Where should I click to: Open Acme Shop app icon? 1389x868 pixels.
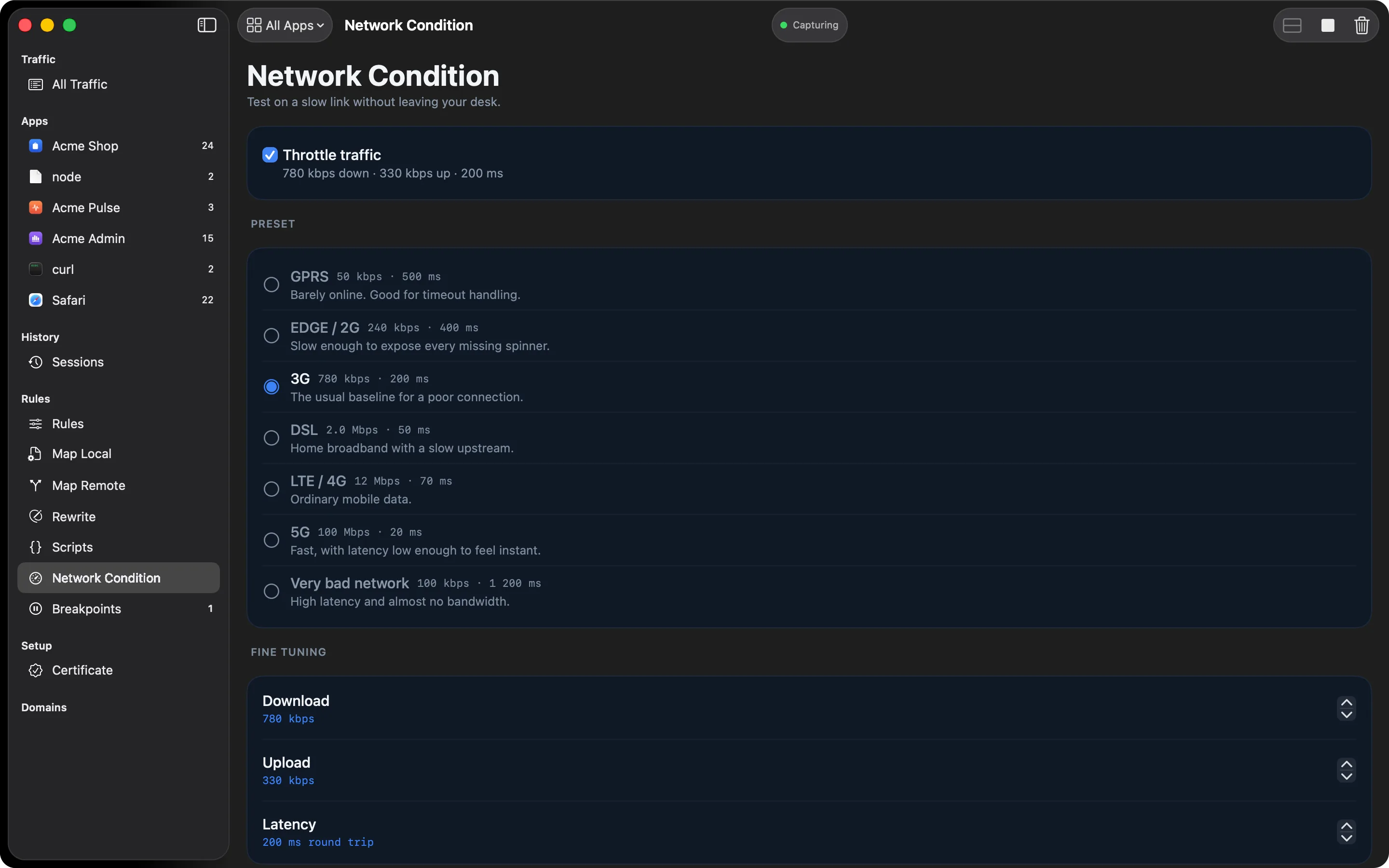[36, 146]
